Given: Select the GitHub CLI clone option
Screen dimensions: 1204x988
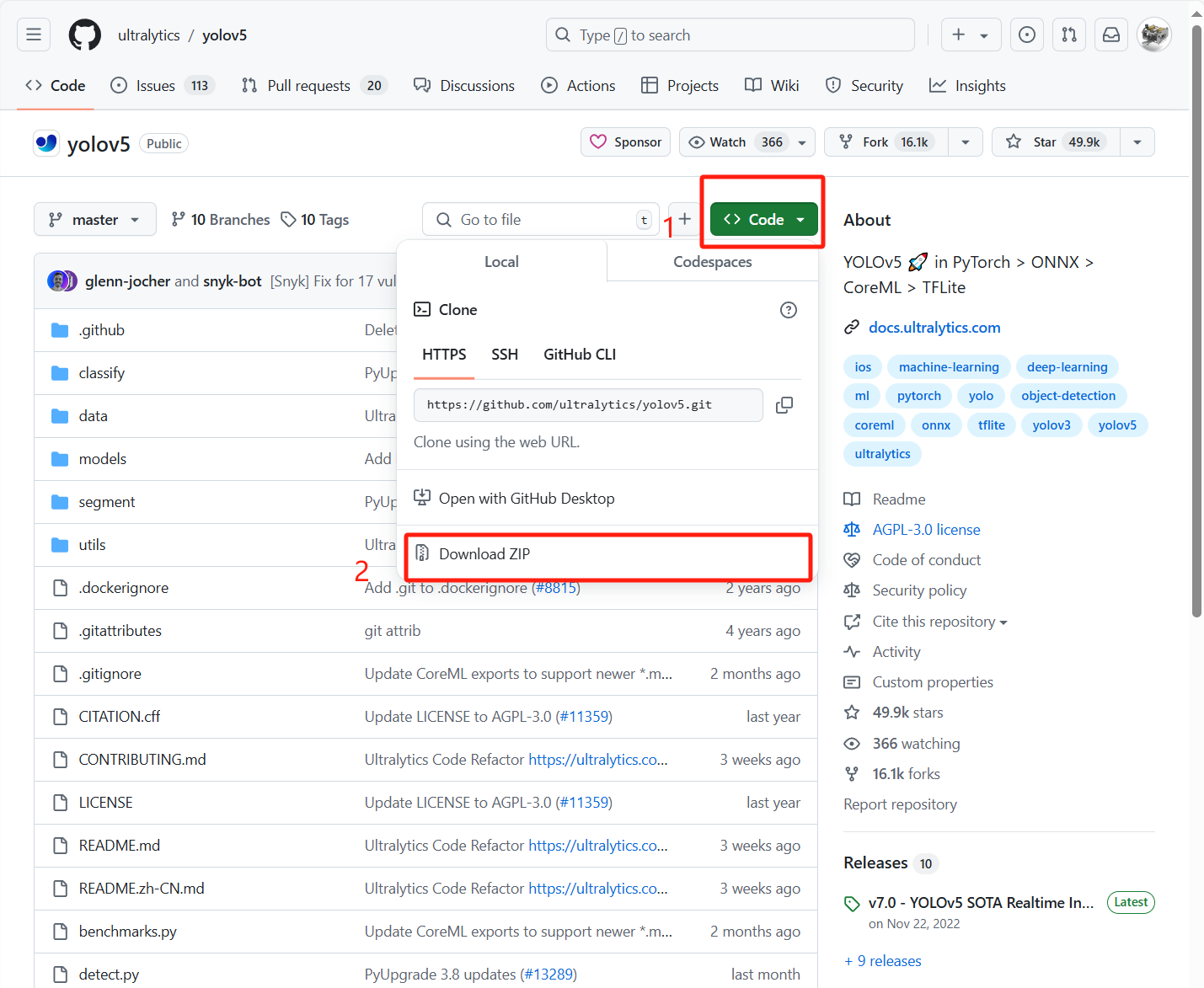Looking at the screenshot, I should (x=580, y=355).
